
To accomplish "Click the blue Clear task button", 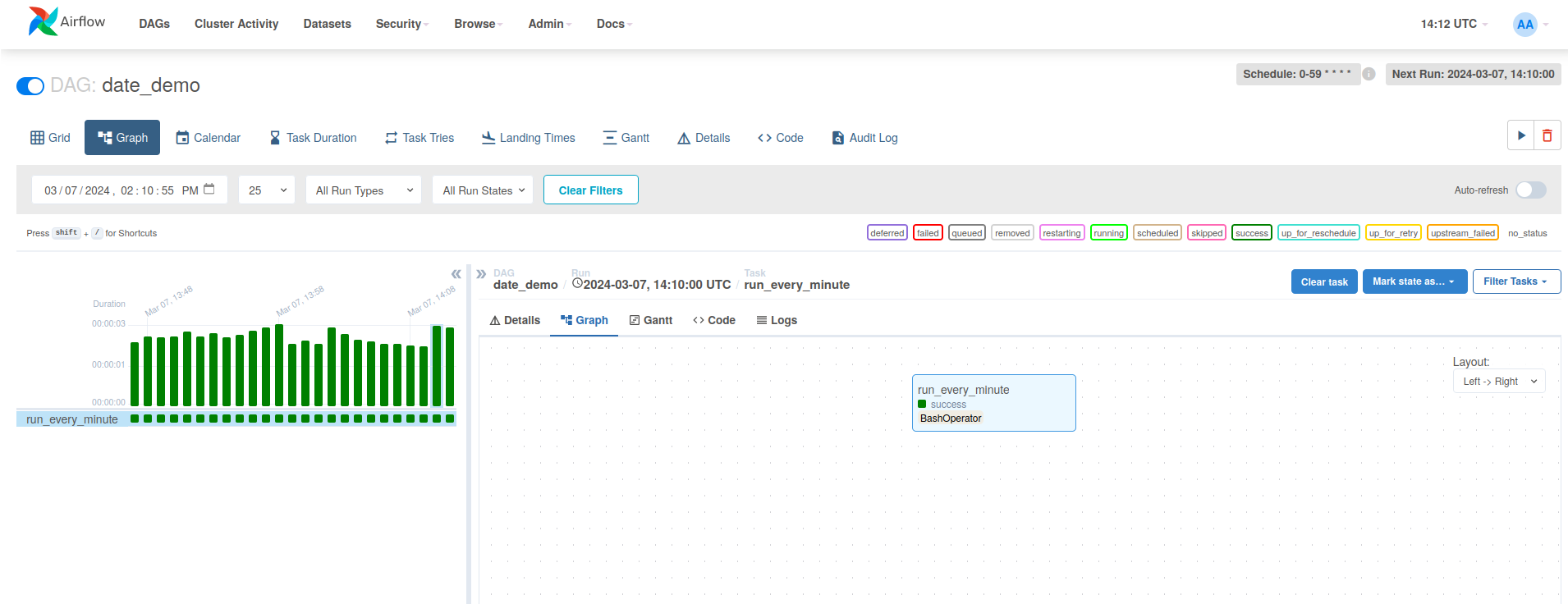I will 1323,281.
